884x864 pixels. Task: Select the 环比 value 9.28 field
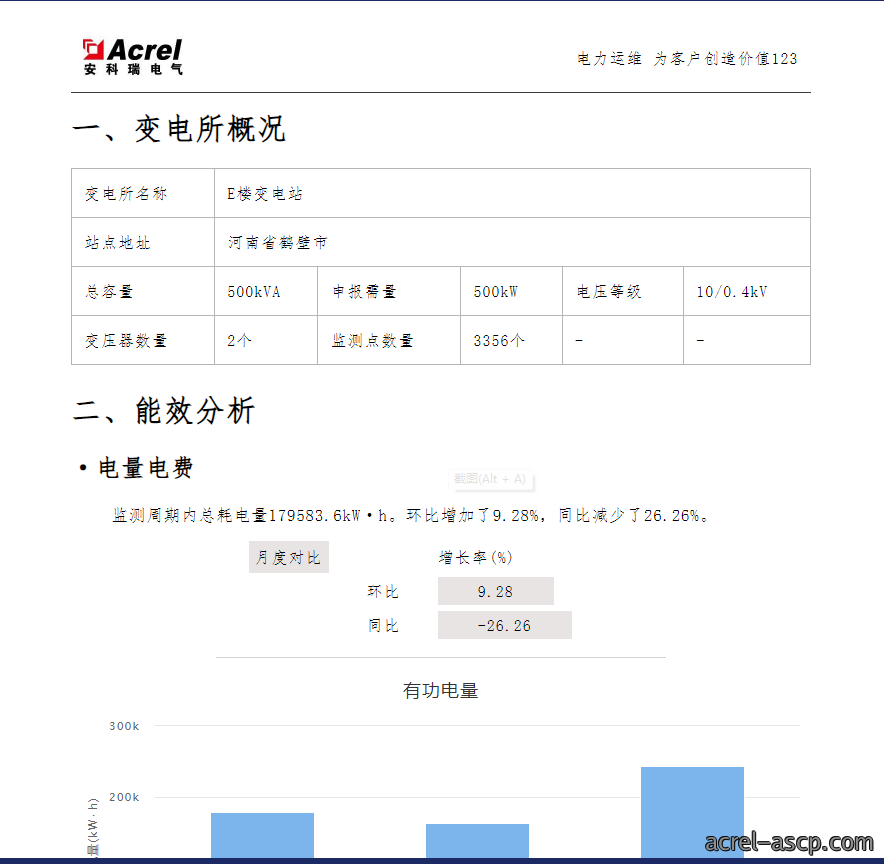pos(496,591)
